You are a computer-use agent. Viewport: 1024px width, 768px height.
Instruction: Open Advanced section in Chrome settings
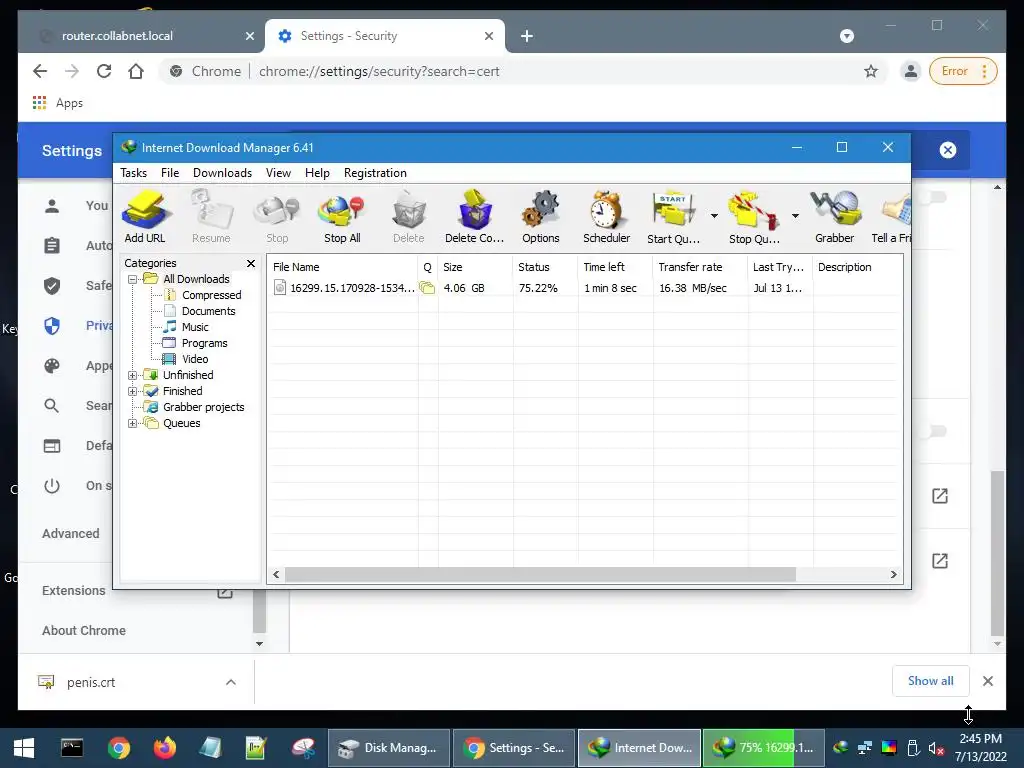pos(71,534)
